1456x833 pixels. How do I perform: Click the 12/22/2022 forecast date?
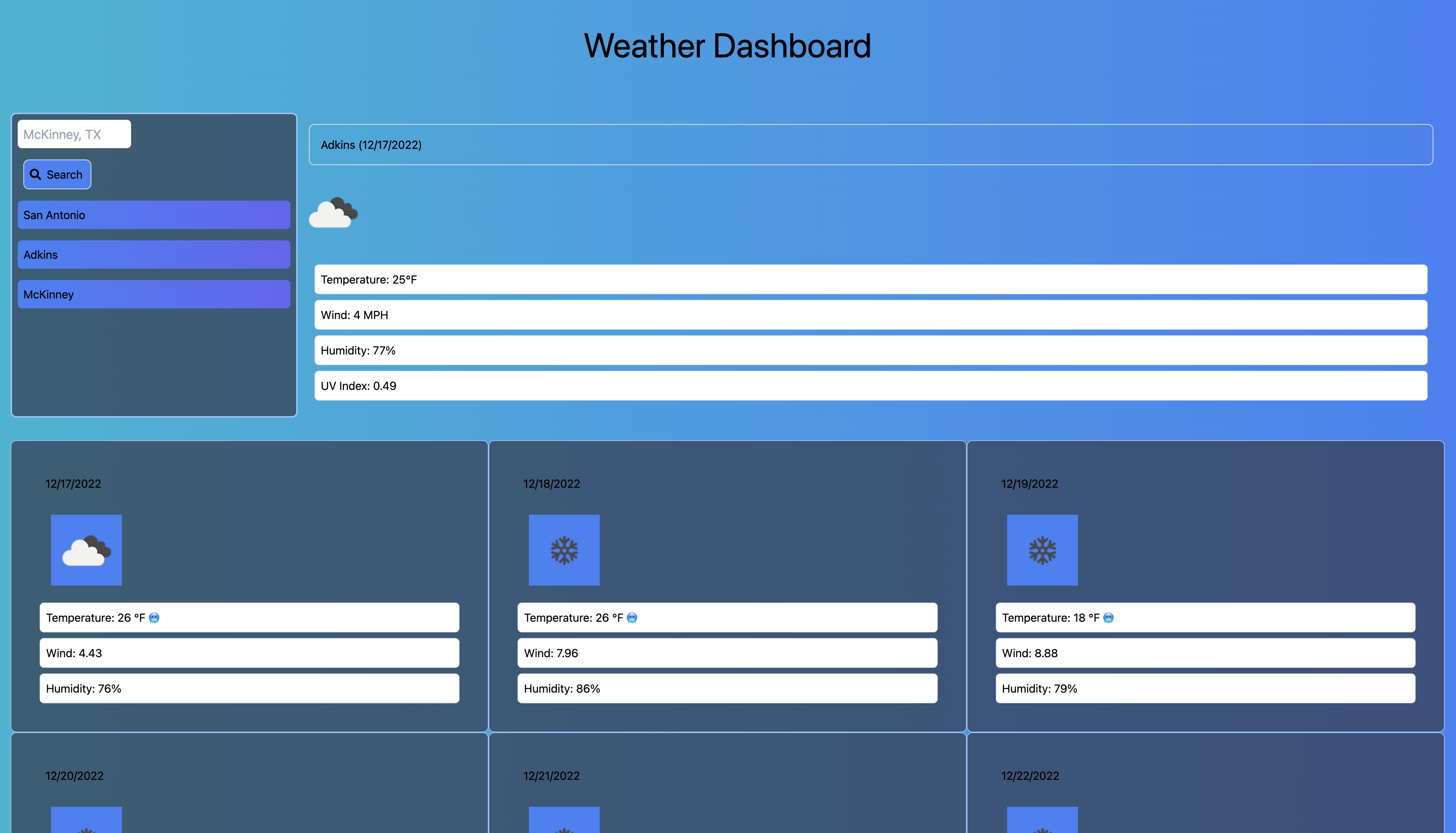pos(1030,776)
